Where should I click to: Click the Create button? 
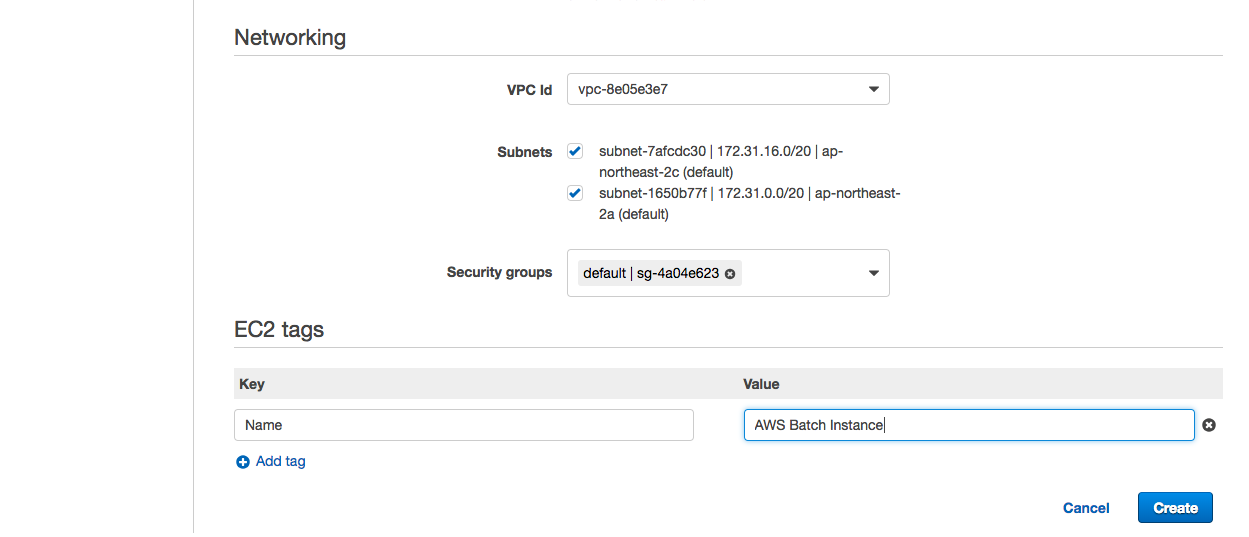1175,508
